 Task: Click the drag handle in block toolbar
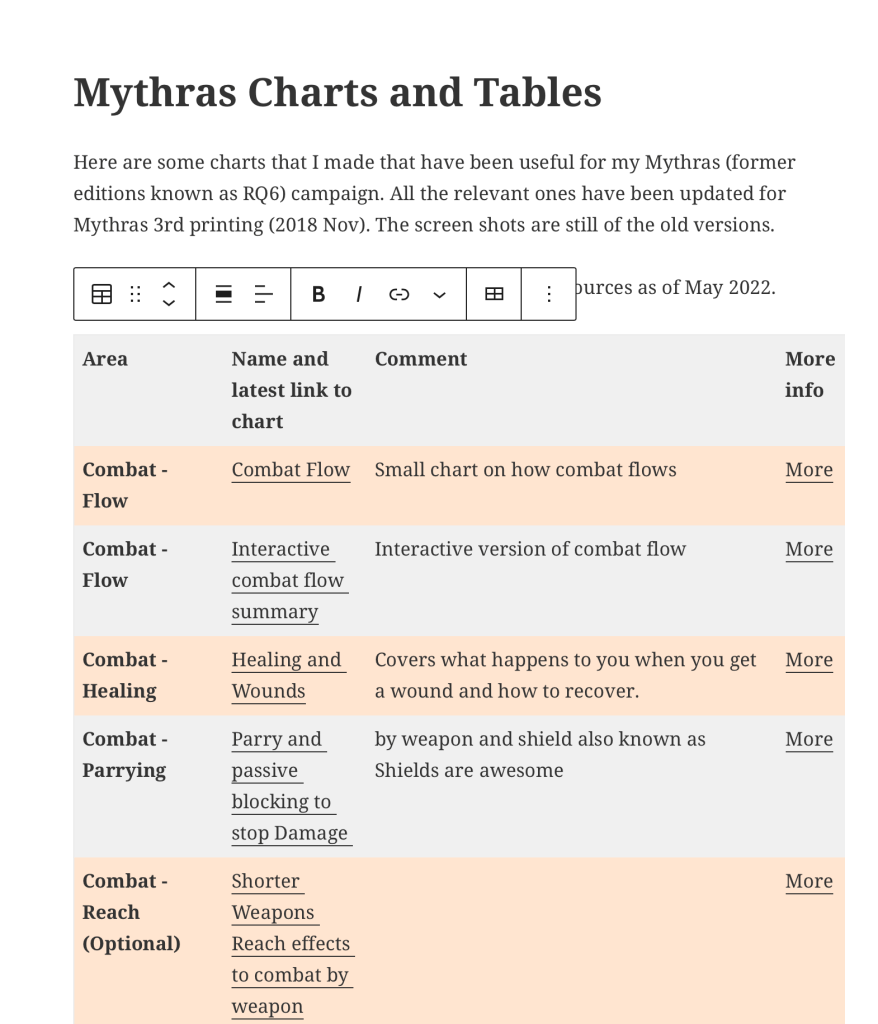136,294
